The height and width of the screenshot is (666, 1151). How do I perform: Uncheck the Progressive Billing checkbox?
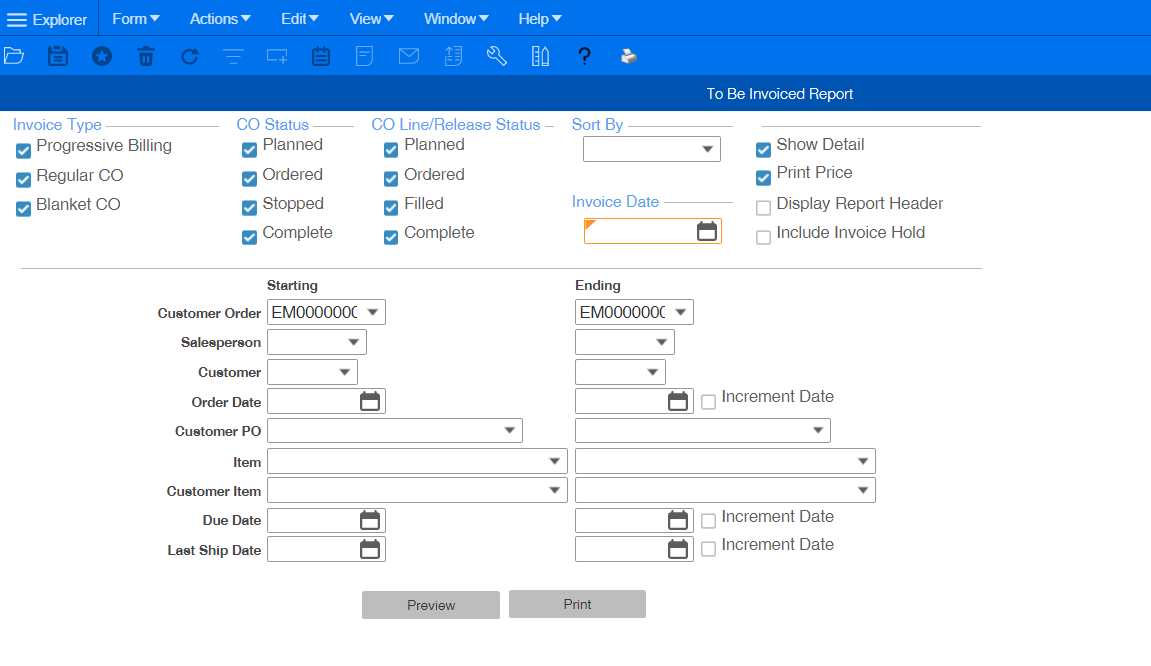tap(24, 151)
